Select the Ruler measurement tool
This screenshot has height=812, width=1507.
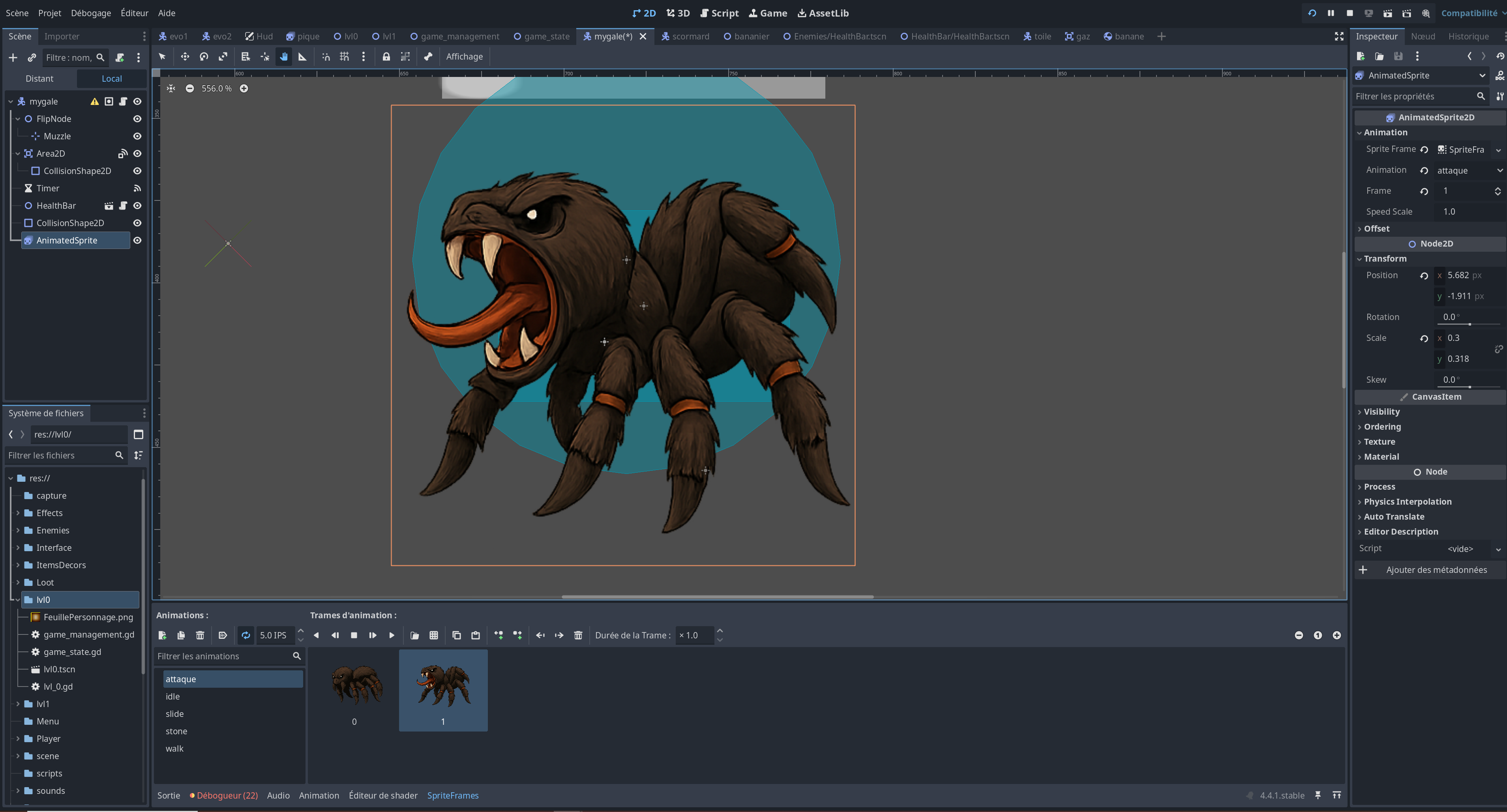pos(302,57)
